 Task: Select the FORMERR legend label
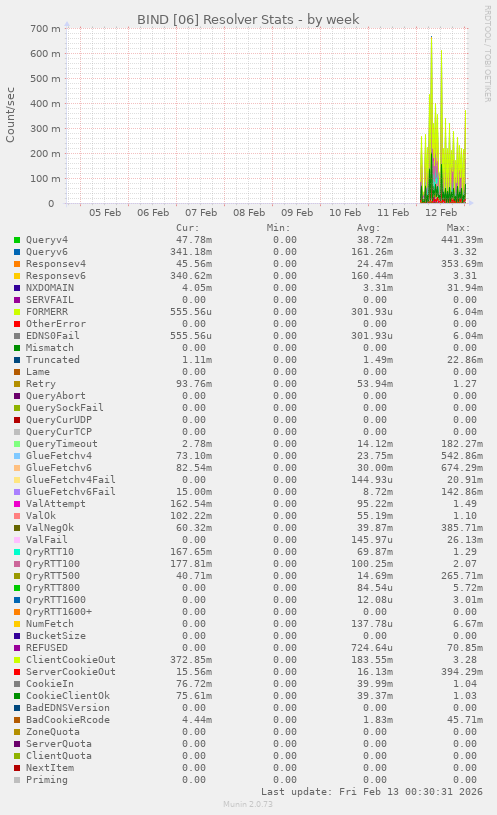point(47,312)
